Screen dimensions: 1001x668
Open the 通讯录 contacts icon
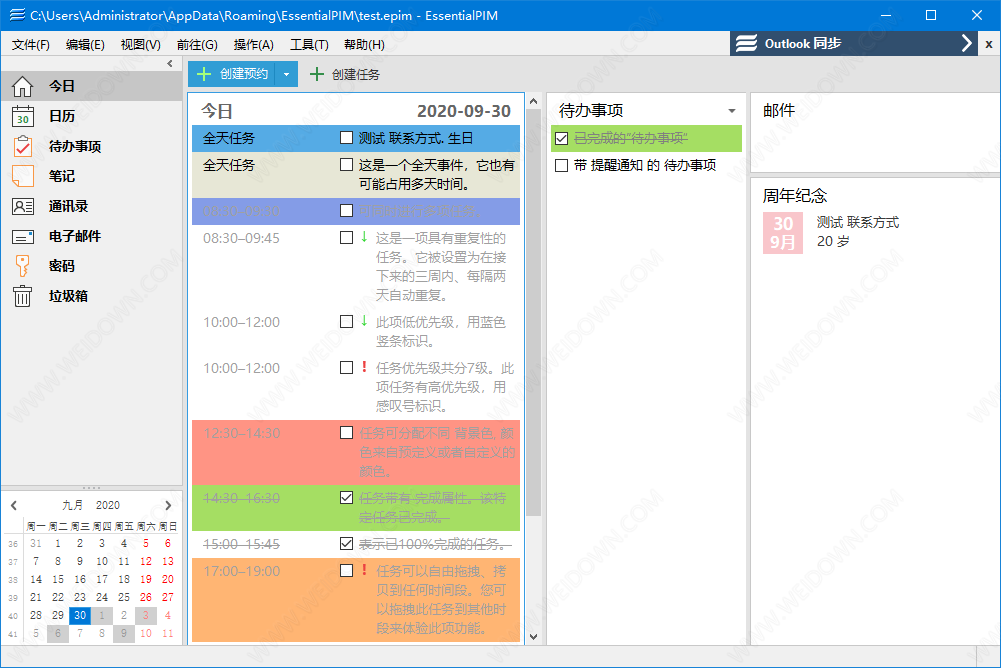tap(22, 206)
